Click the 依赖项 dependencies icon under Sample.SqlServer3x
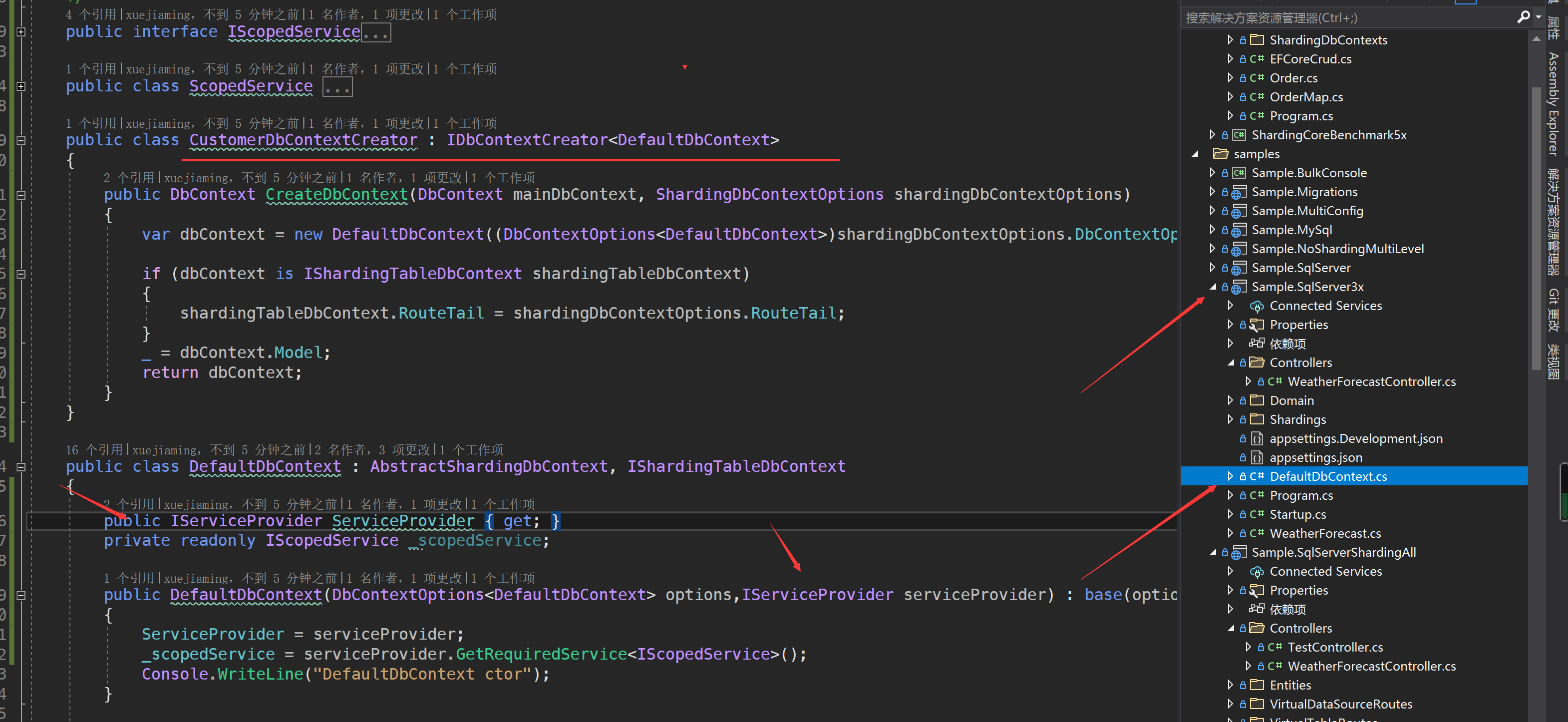Image resolution: width=1568 pixels, height=722 pixels. [1257, 343]
